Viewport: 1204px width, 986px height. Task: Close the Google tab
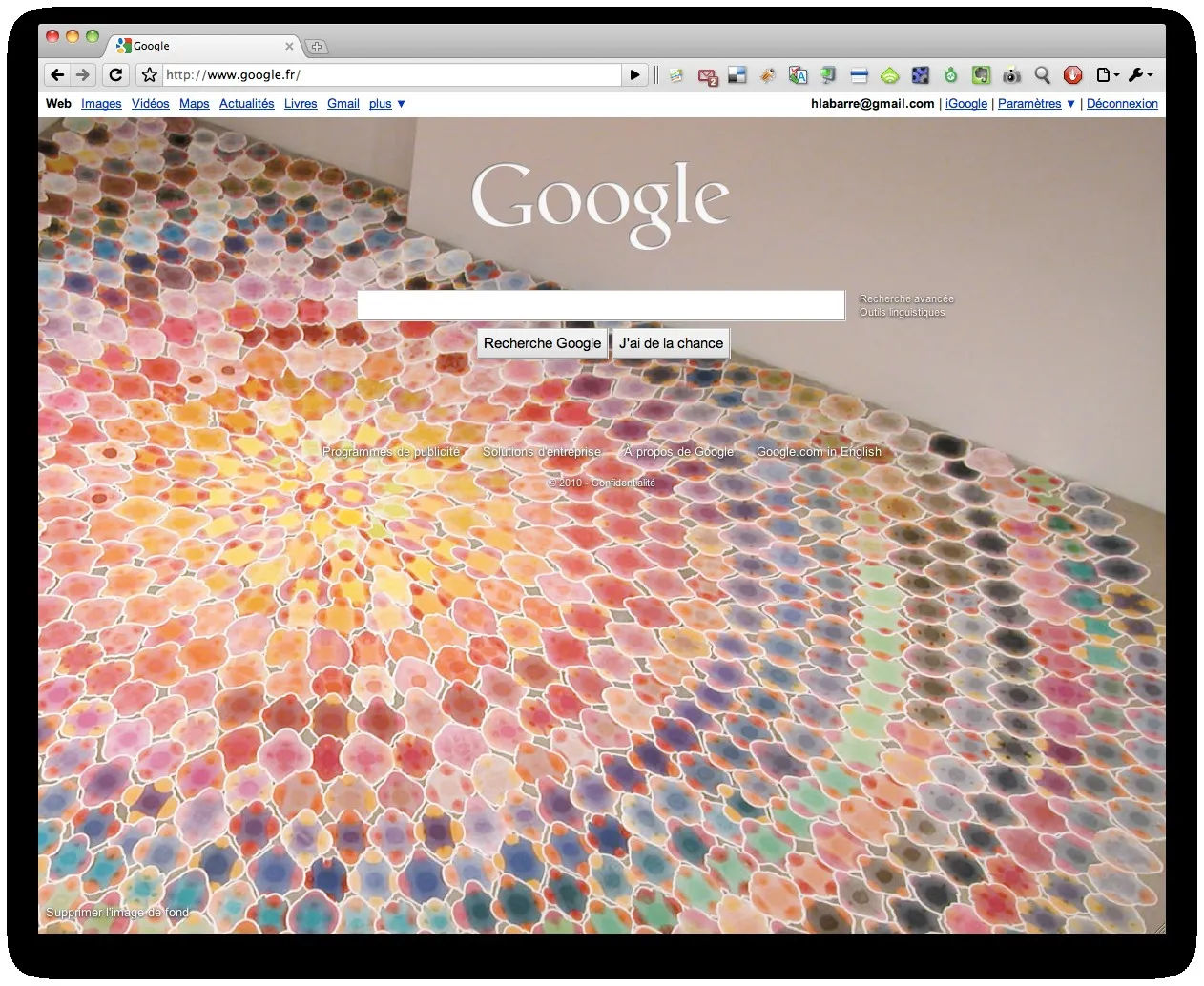[290, 46]
